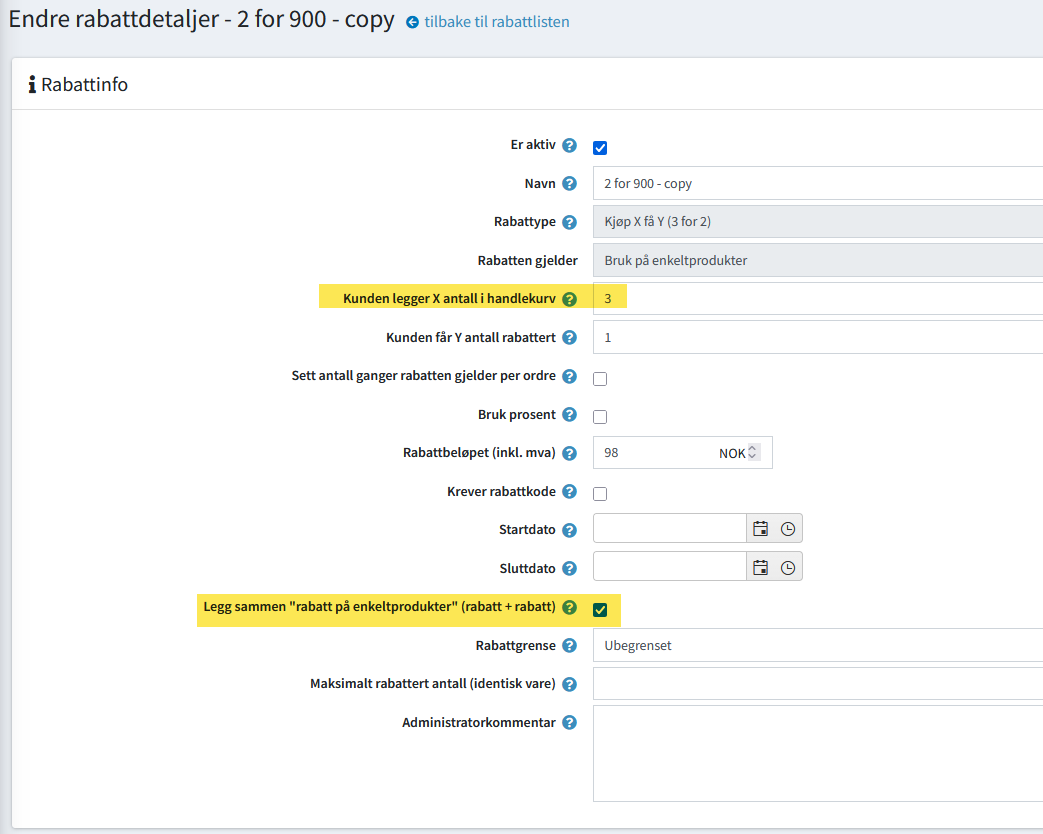Enable the Bruk prosent checkbox
This screenshot has height=834, width=1043.
point(600,417)
